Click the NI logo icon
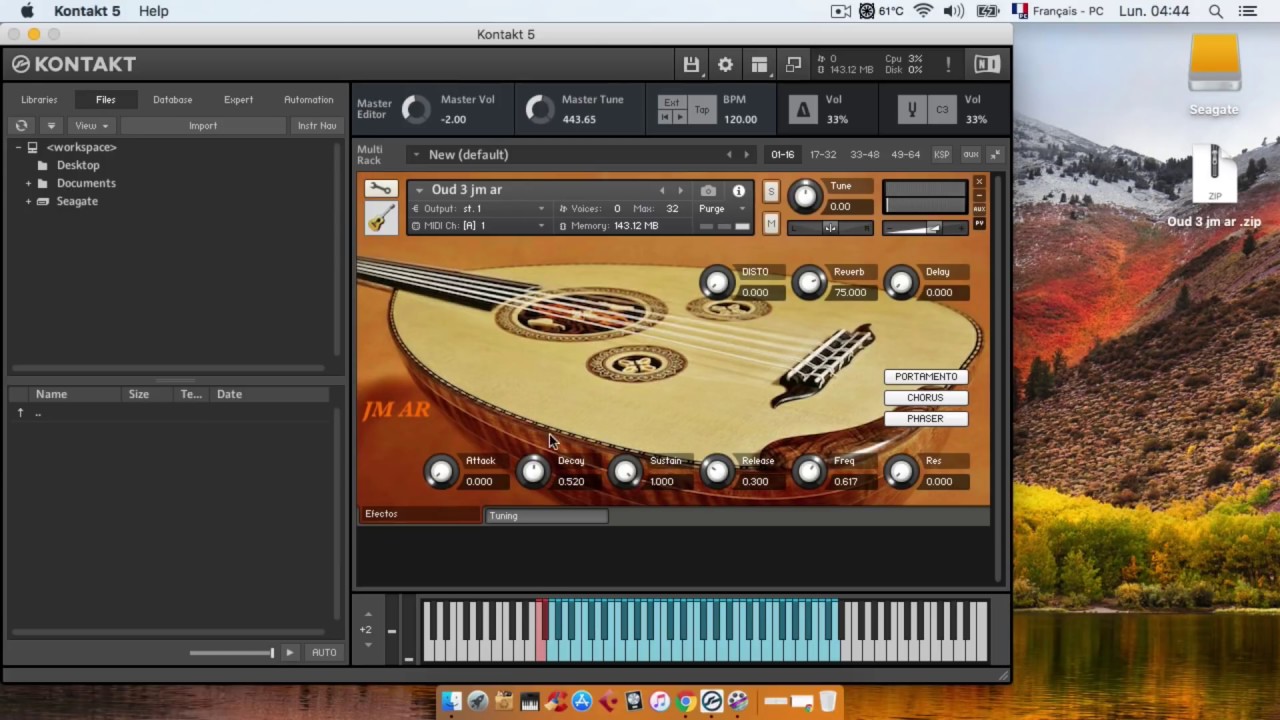 (x=987, y=65)
